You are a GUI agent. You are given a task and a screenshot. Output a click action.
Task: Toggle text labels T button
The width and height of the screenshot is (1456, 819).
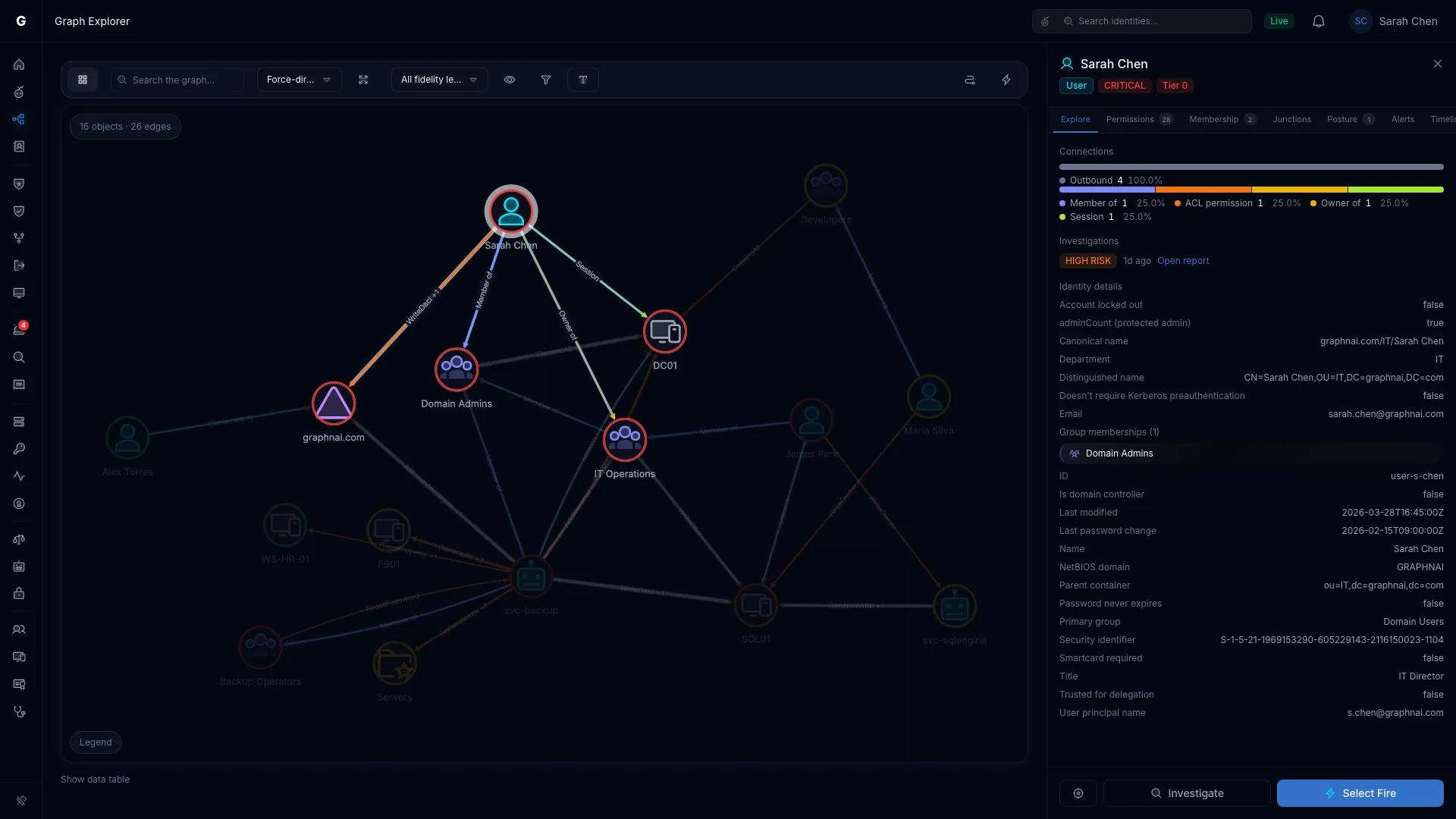583,80
